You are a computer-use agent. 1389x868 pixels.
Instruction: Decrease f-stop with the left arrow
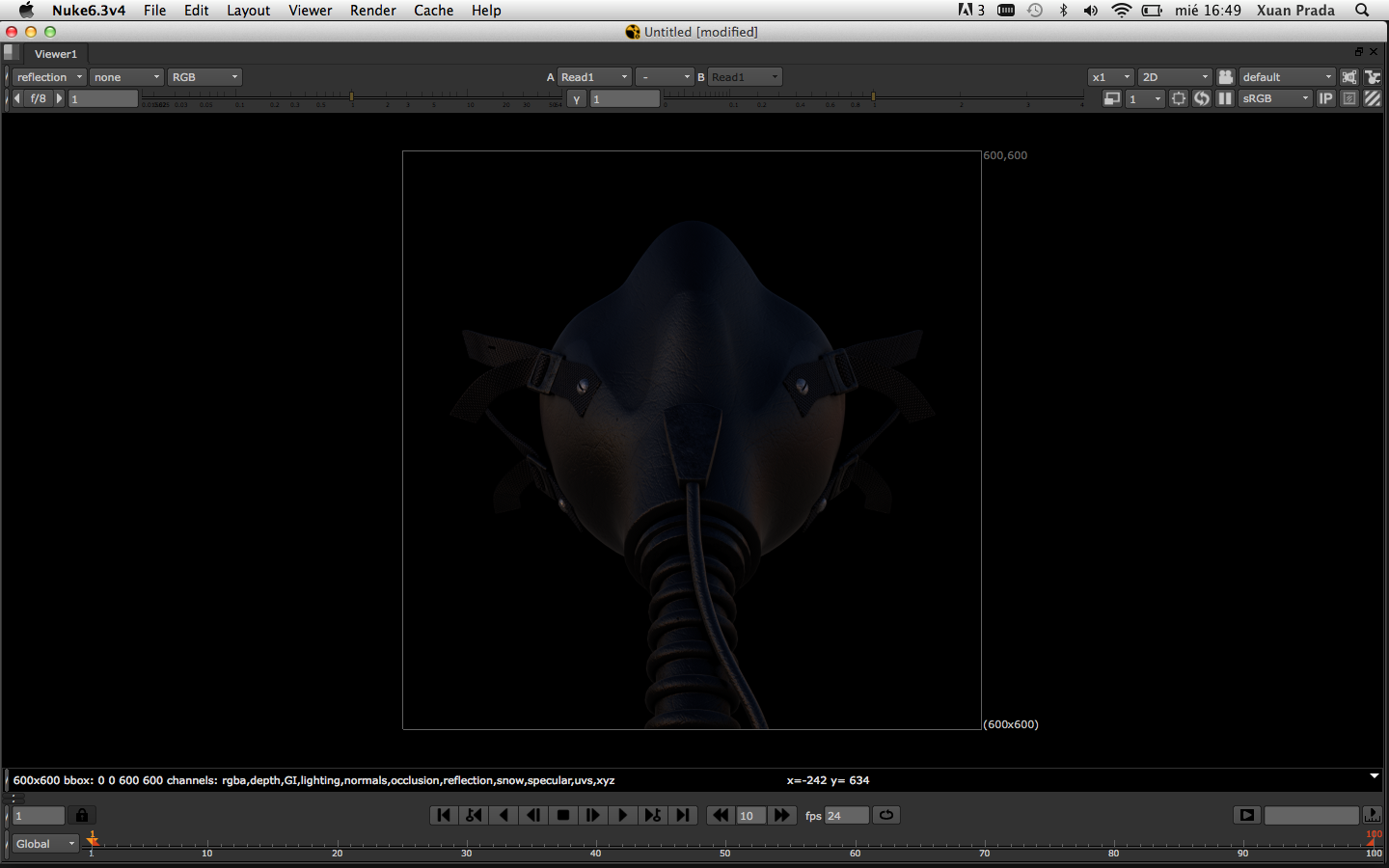(17, 98)
